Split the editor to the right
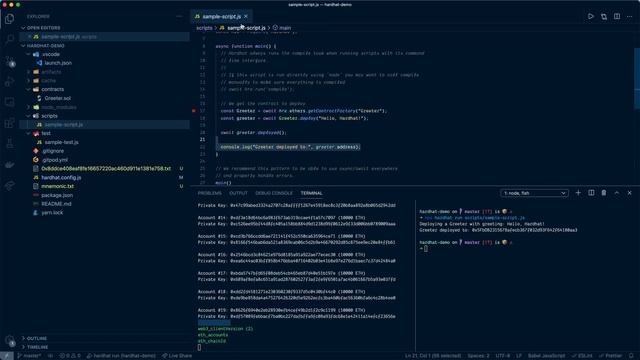Viewport: 640px width, 360px height. tap(617, 16)
